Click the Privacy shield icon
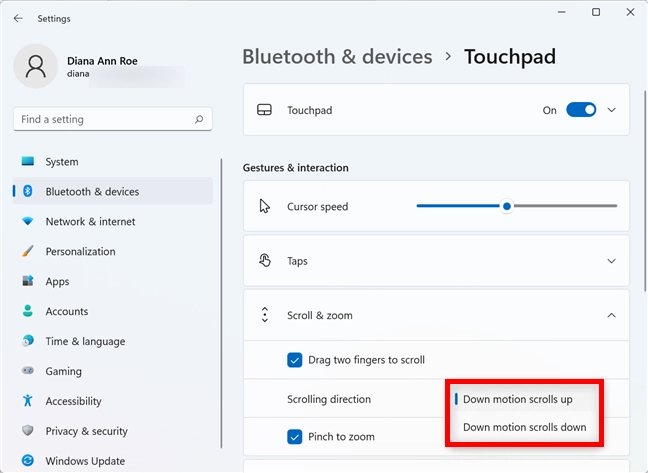This screenshot has width=648, height=473. coord(28,430)
